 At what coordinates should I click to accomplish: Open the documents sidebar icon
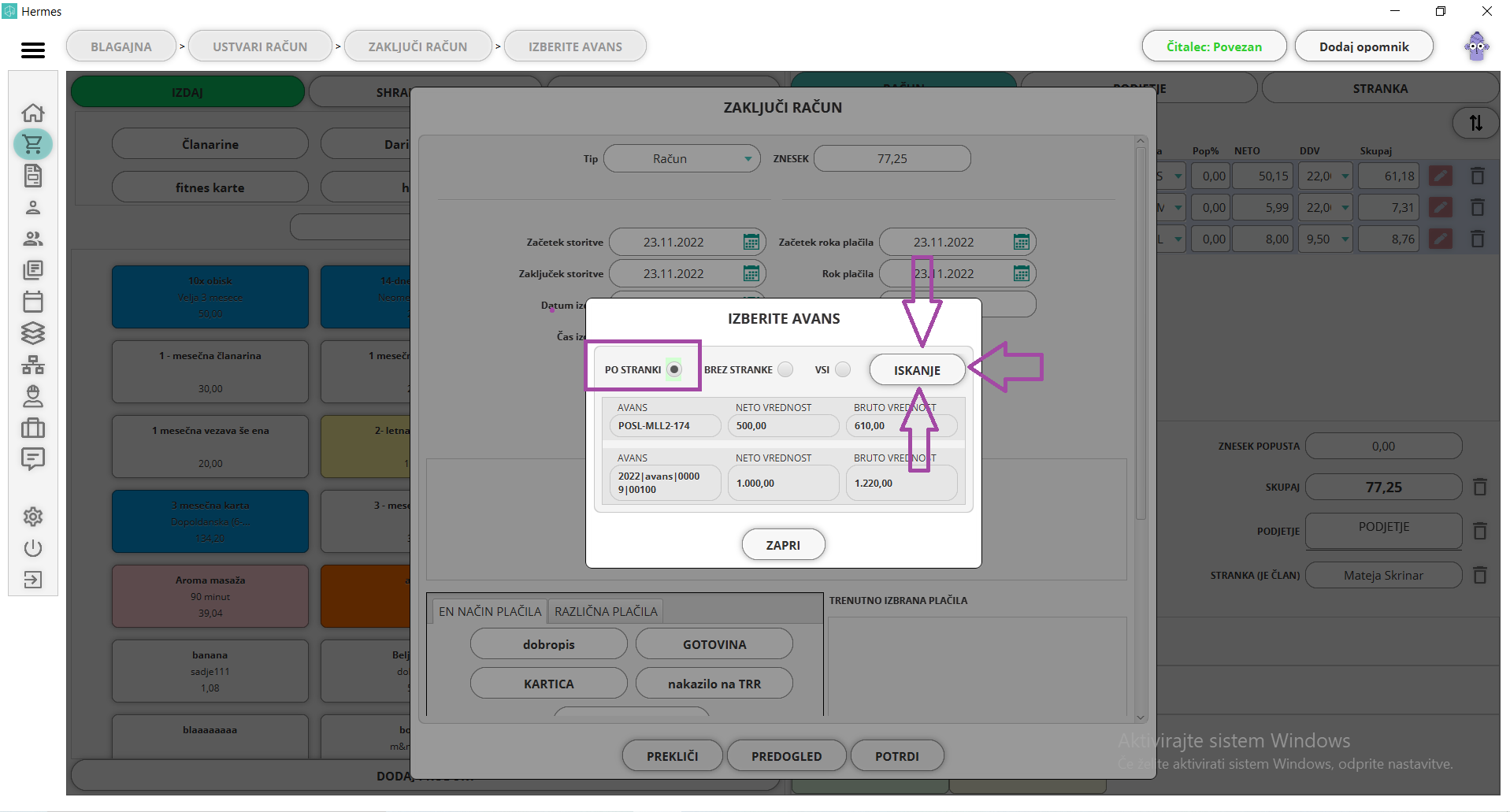click(x=33, y=176)
